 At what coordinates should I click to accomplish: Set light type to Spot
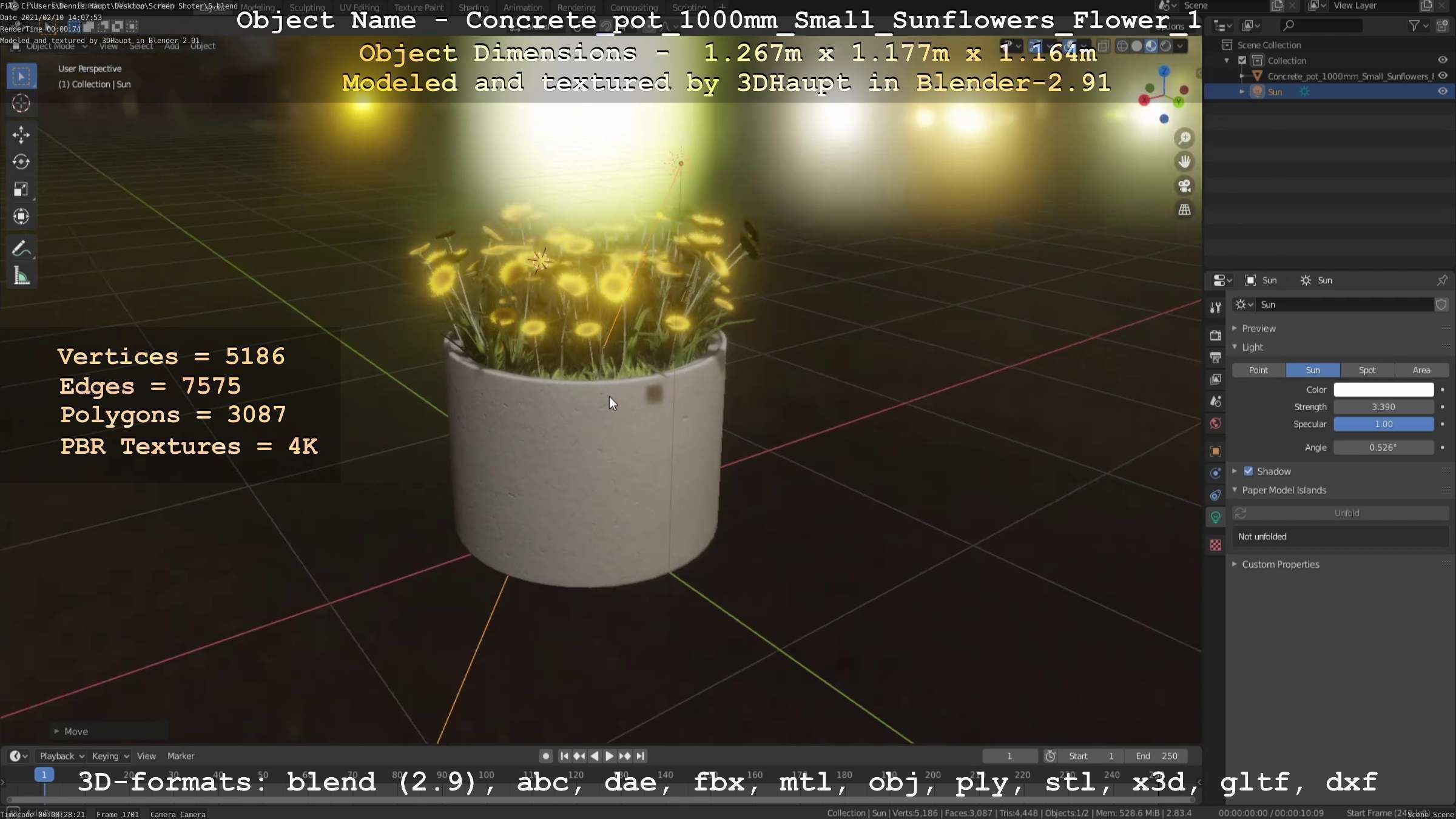click(1367, 370)
